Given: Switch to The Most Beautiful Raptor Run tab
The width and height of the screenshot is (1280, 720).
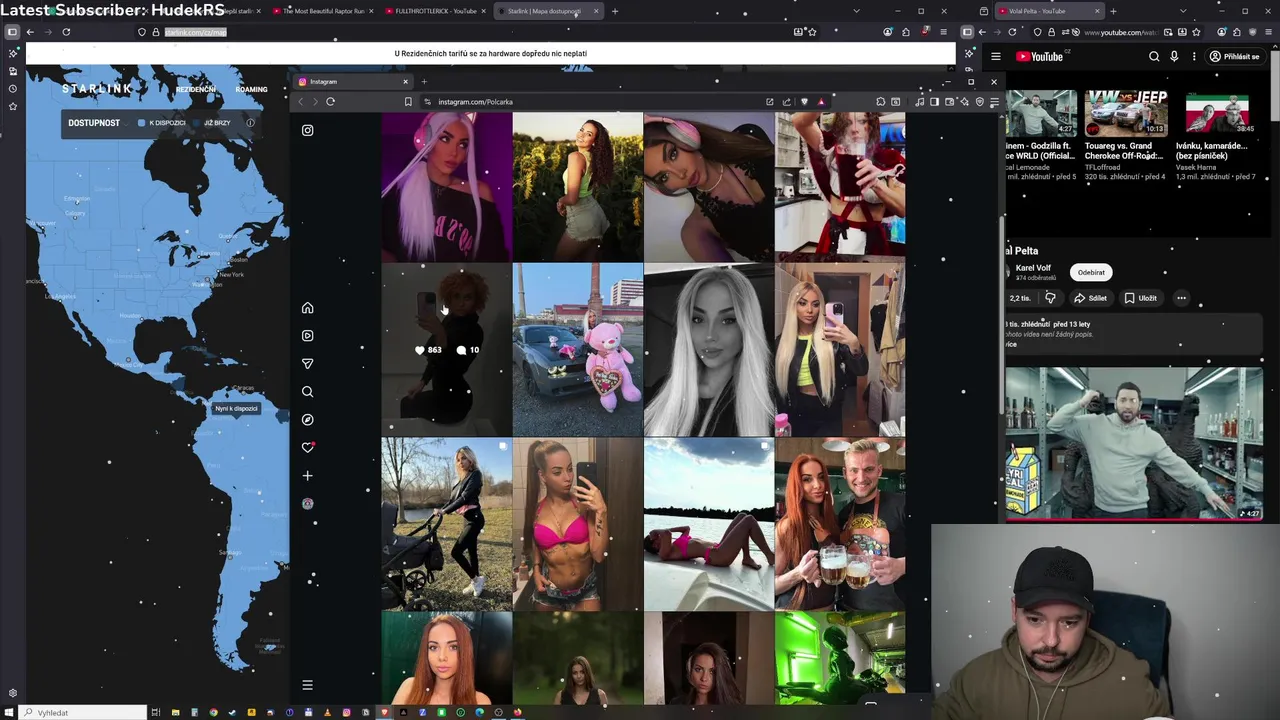Looking at the screenshot, I should pos(323,11).
